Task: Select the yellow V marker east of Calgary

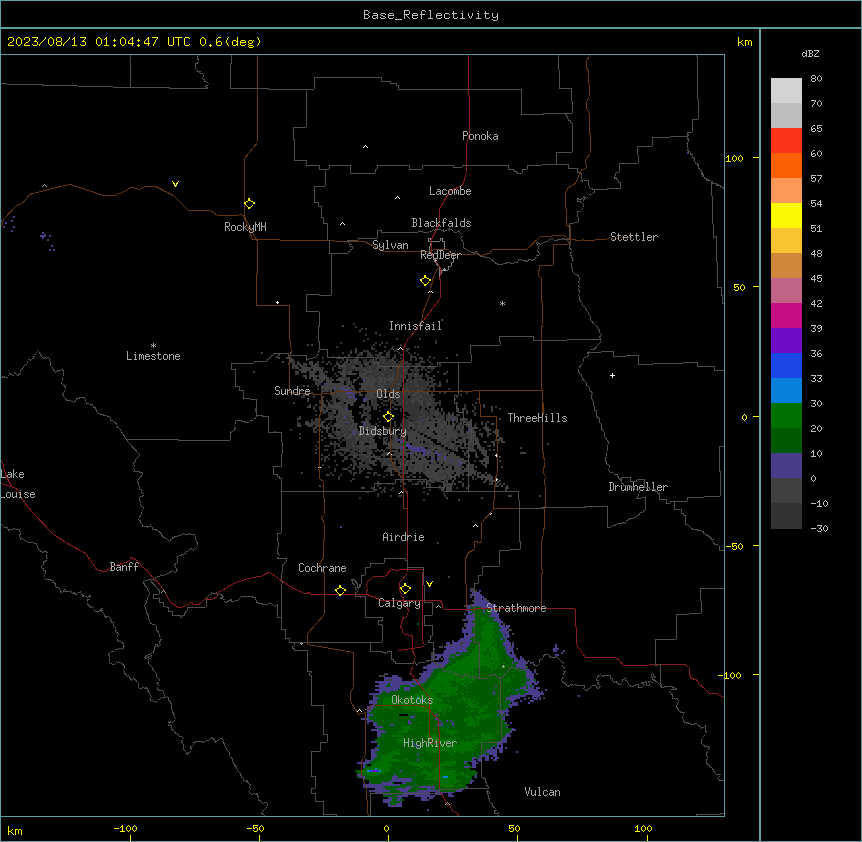Action: (x=429, y=584)
